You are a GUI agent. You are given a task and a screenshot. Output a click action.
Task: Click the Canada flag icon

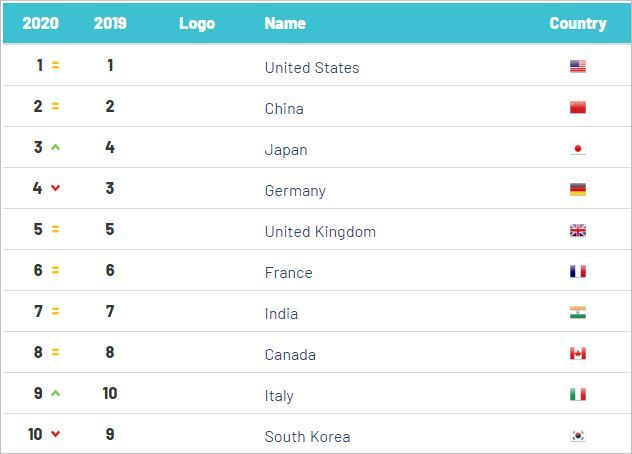[x=578, y=354]
